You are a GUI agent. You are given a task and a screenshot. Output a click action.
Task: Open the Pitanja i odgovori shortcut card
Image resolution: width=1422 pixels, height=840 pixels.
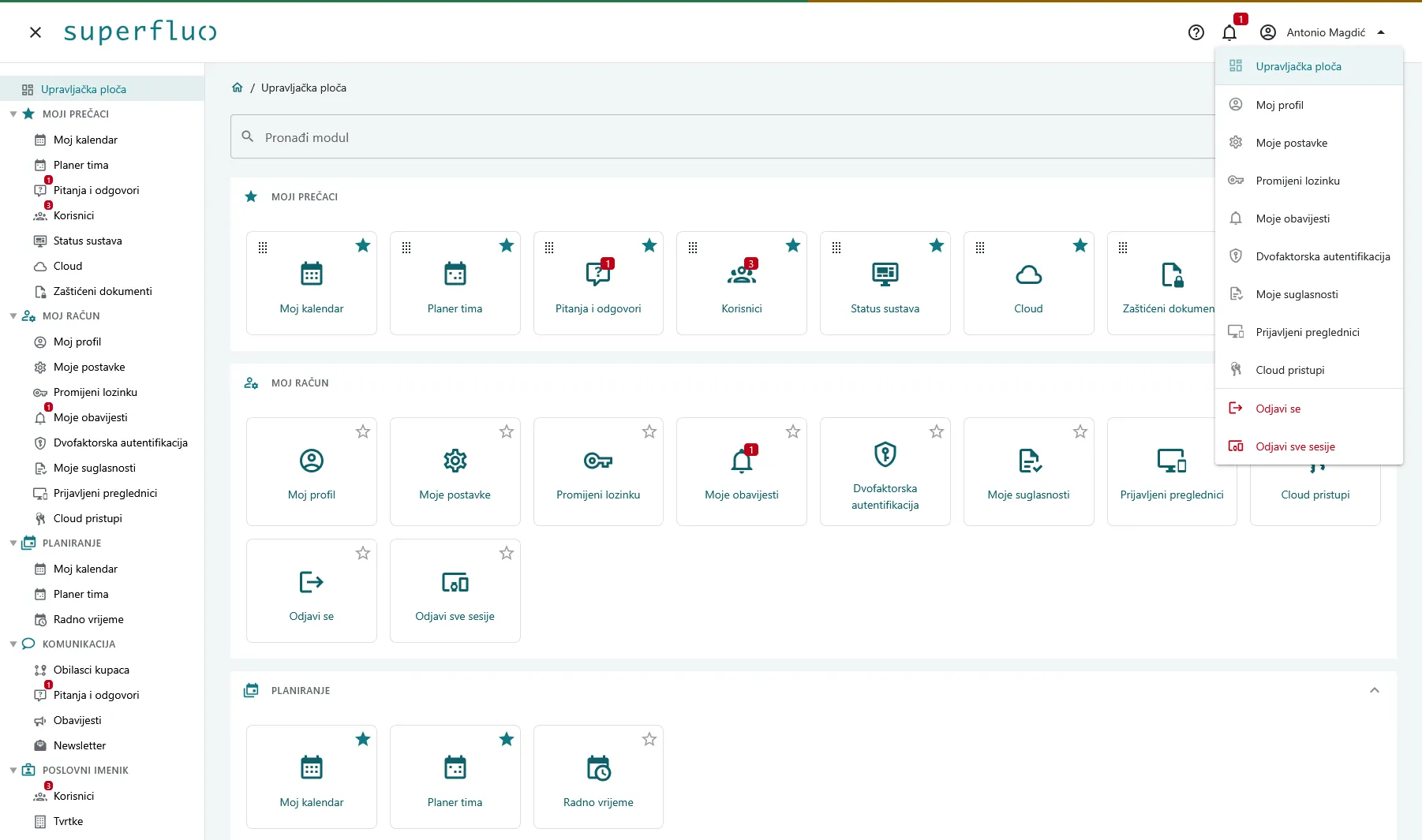[598, 283]
